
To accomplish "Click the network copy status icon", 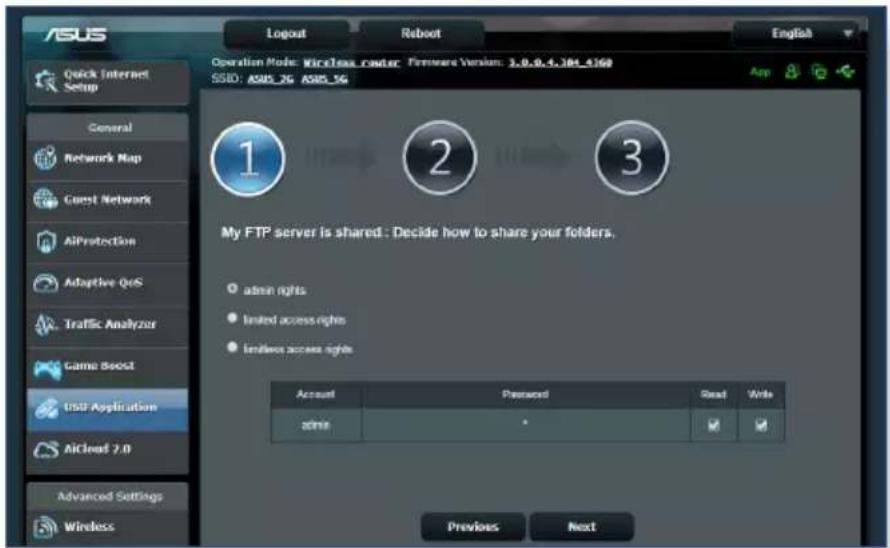I will click(x=818, y=72).
